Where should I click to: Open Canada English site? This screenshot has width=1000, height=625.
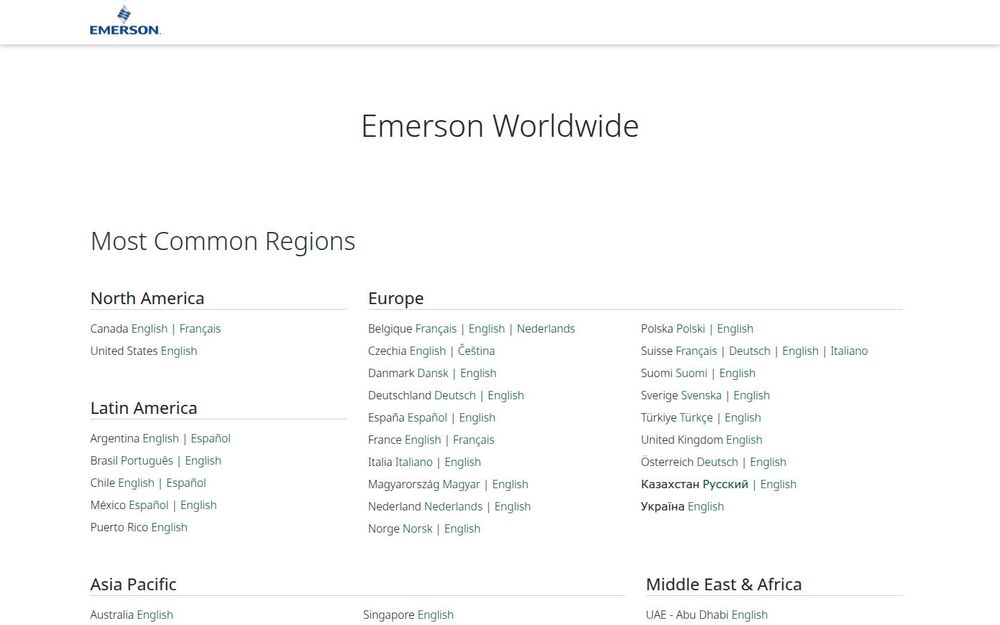(x=149, y=329)
